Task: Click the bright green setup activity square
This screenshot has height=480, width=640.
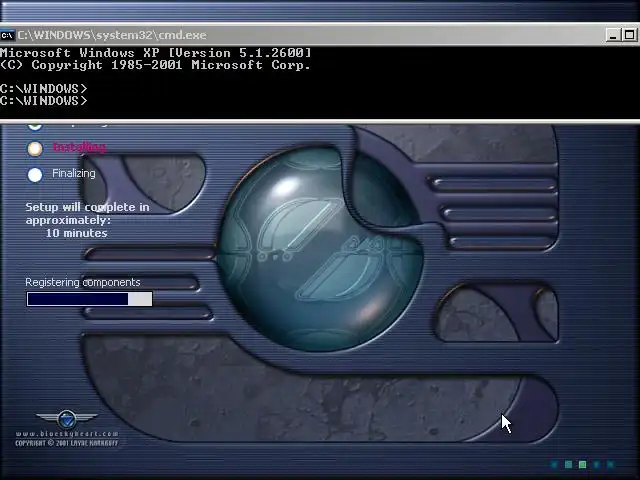Action: [583, 464]
